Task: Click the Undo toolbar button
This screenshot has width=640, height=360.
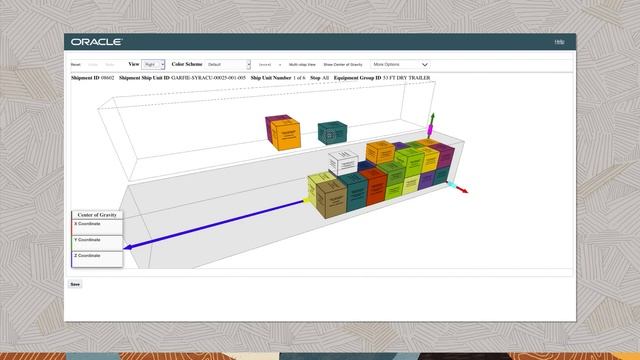Action: (93, 64)
